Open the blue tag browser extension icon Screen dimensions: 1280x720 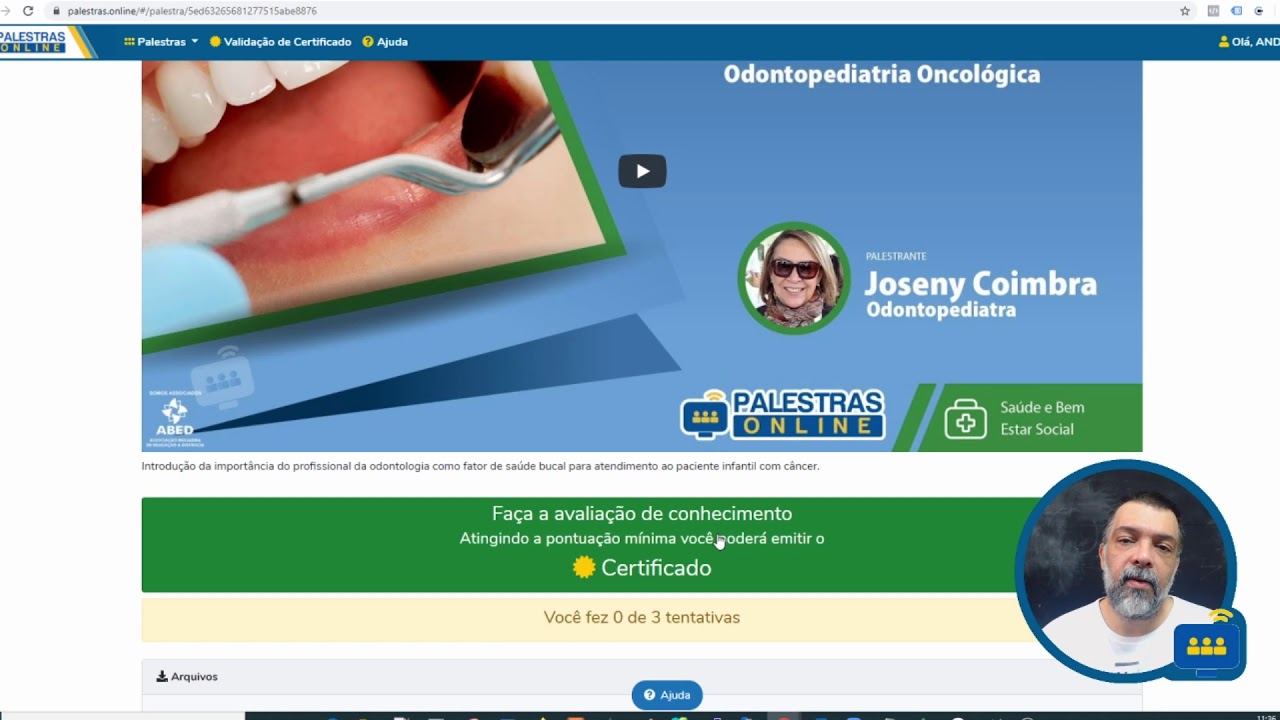(1236, 11)
